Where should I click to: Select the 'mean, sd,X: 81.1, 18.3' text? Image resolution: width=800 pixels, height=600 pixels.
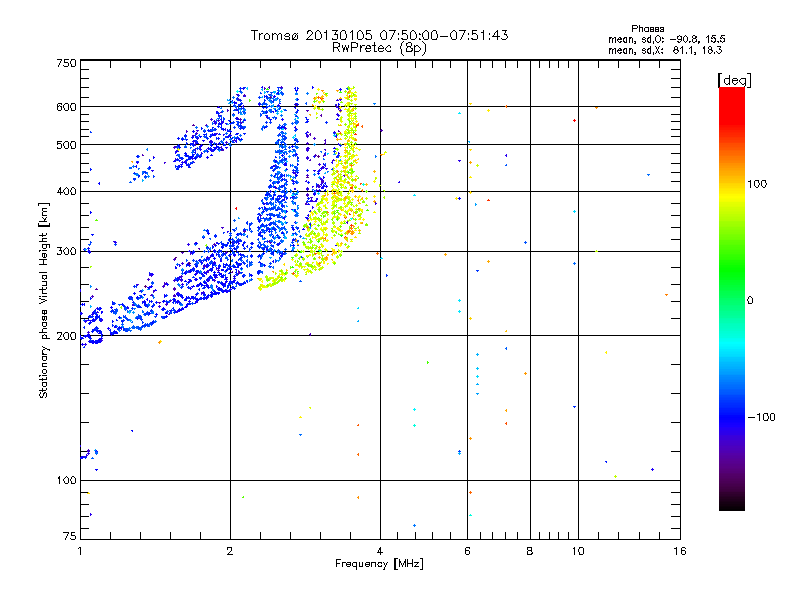pos(665,50)
